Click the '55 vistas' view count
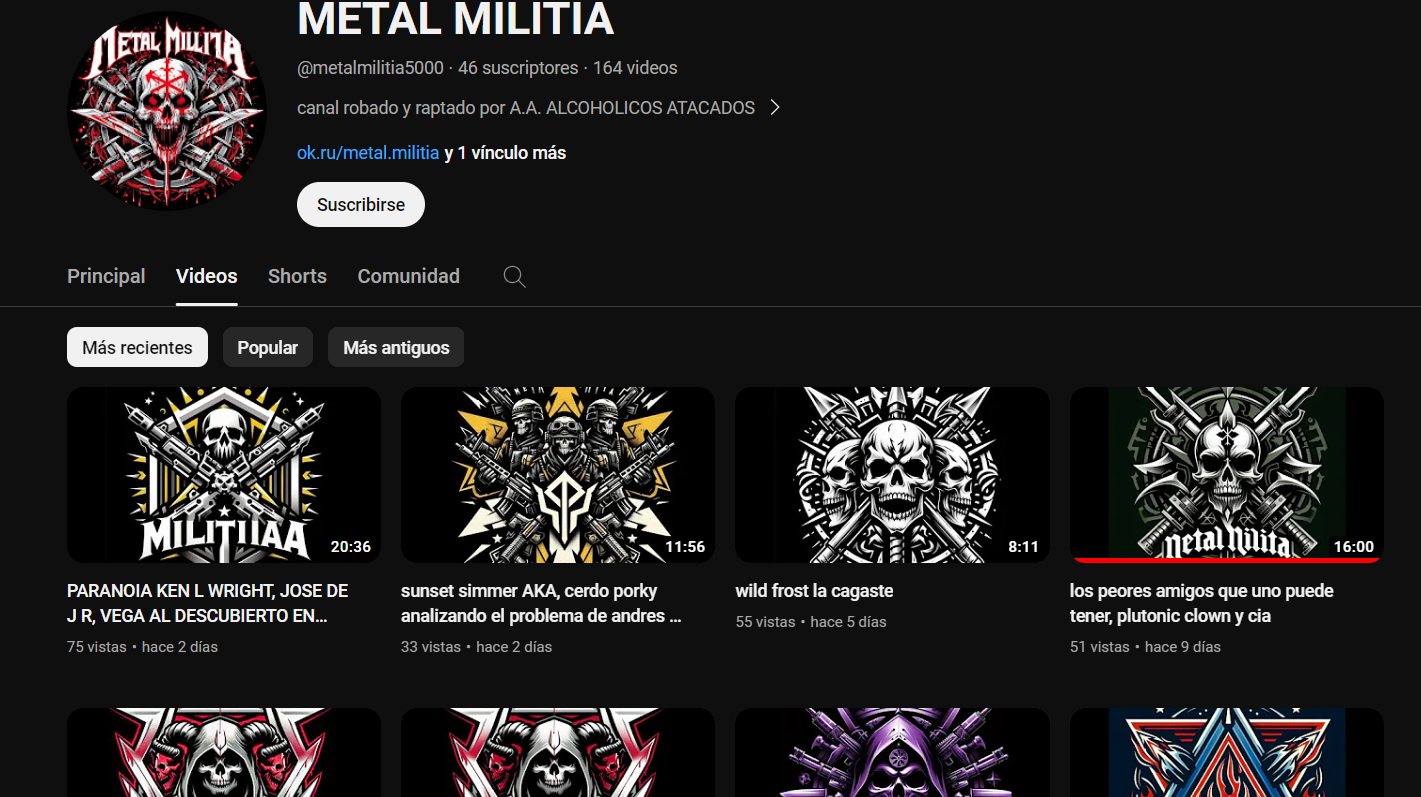1421x797 pixels. coord(765,622)
